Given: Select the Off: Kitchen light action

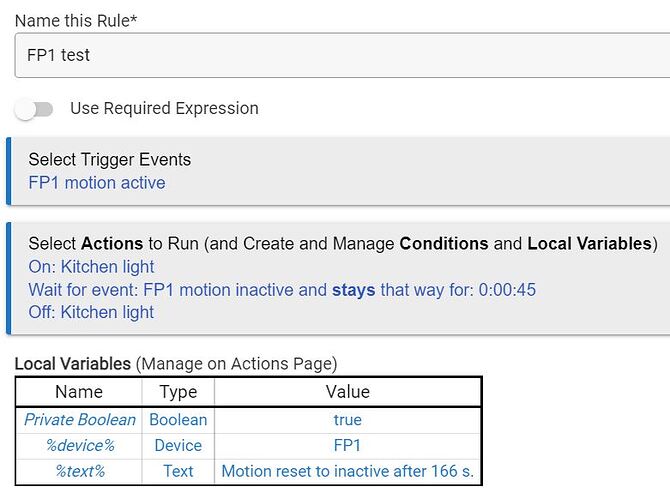Looking at the screenshot, I should click(91, 312).
